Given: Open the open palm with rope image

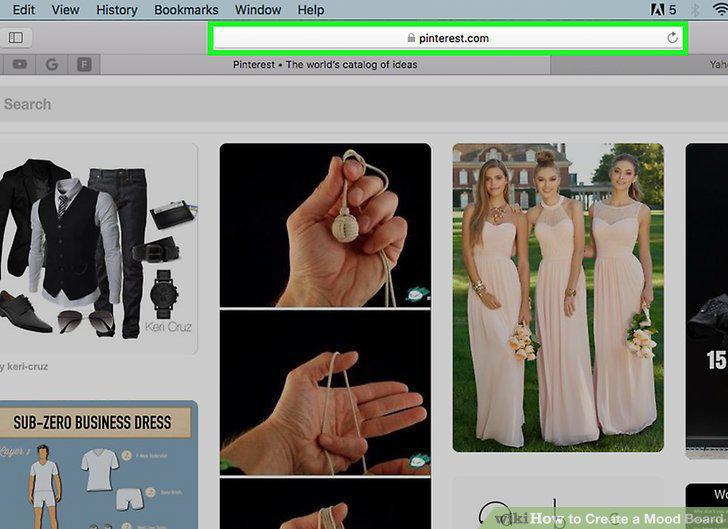Looking at the screenshot, I should pos(325,393).
